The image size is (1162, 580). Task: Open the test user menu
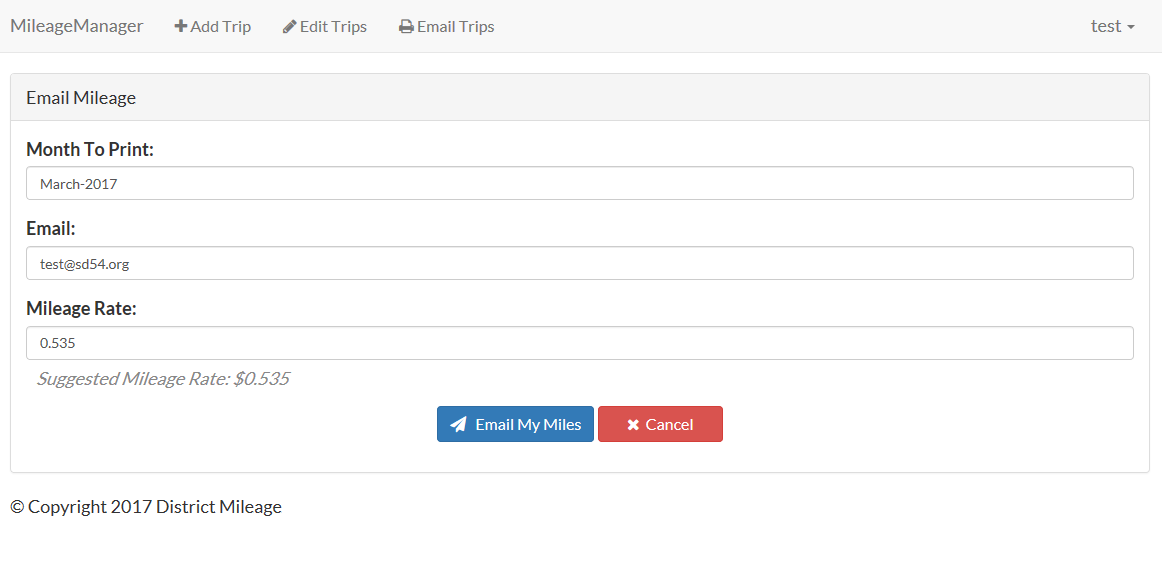click(x=1111, y=26)
